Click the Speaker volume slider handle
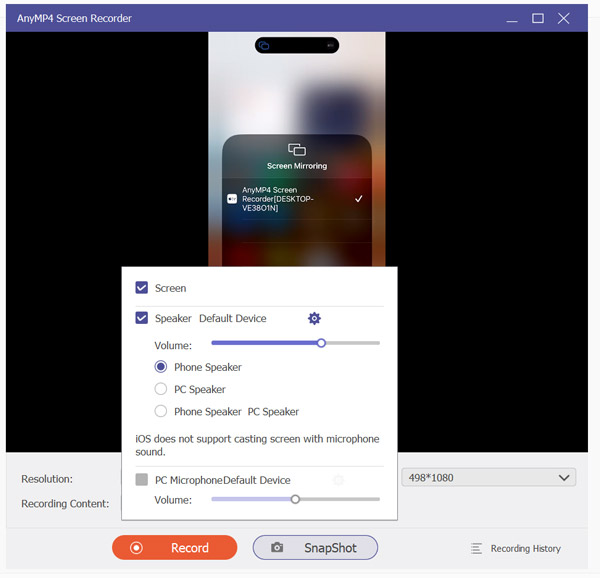The image size is (600, 578). click(321, 343)
